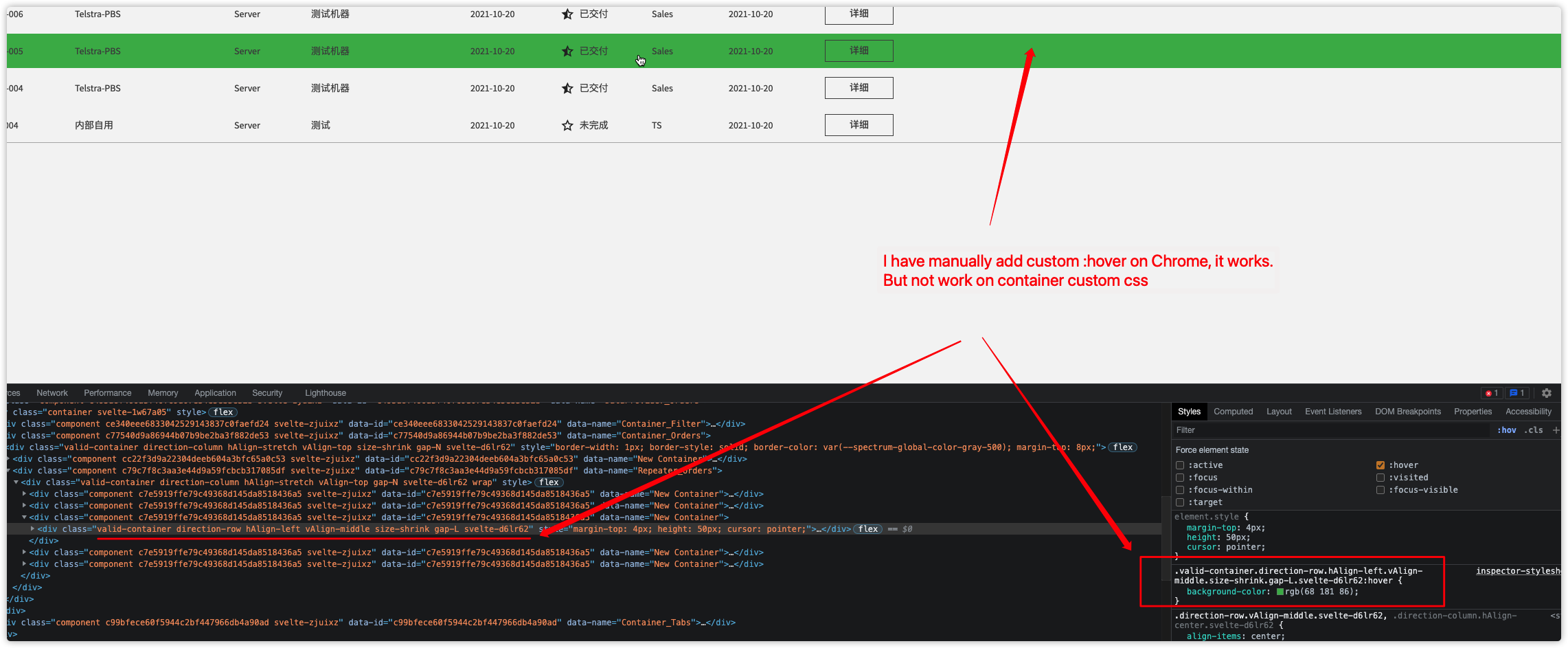1568x648 pixels.
Task: Open the Lighthouse panel
Action: (x=325, y=392)
